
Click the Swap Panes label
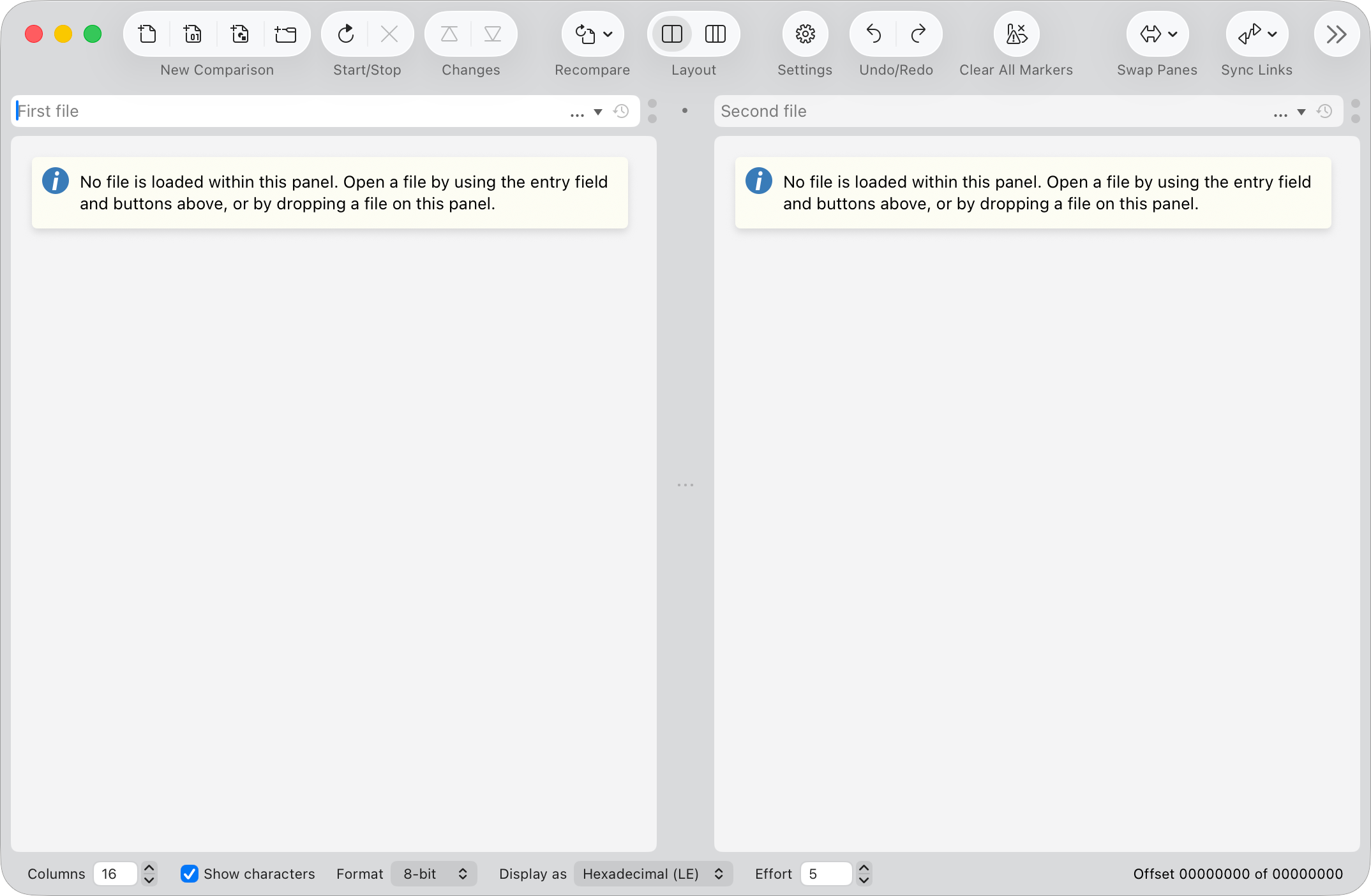tap(1157, 70)
